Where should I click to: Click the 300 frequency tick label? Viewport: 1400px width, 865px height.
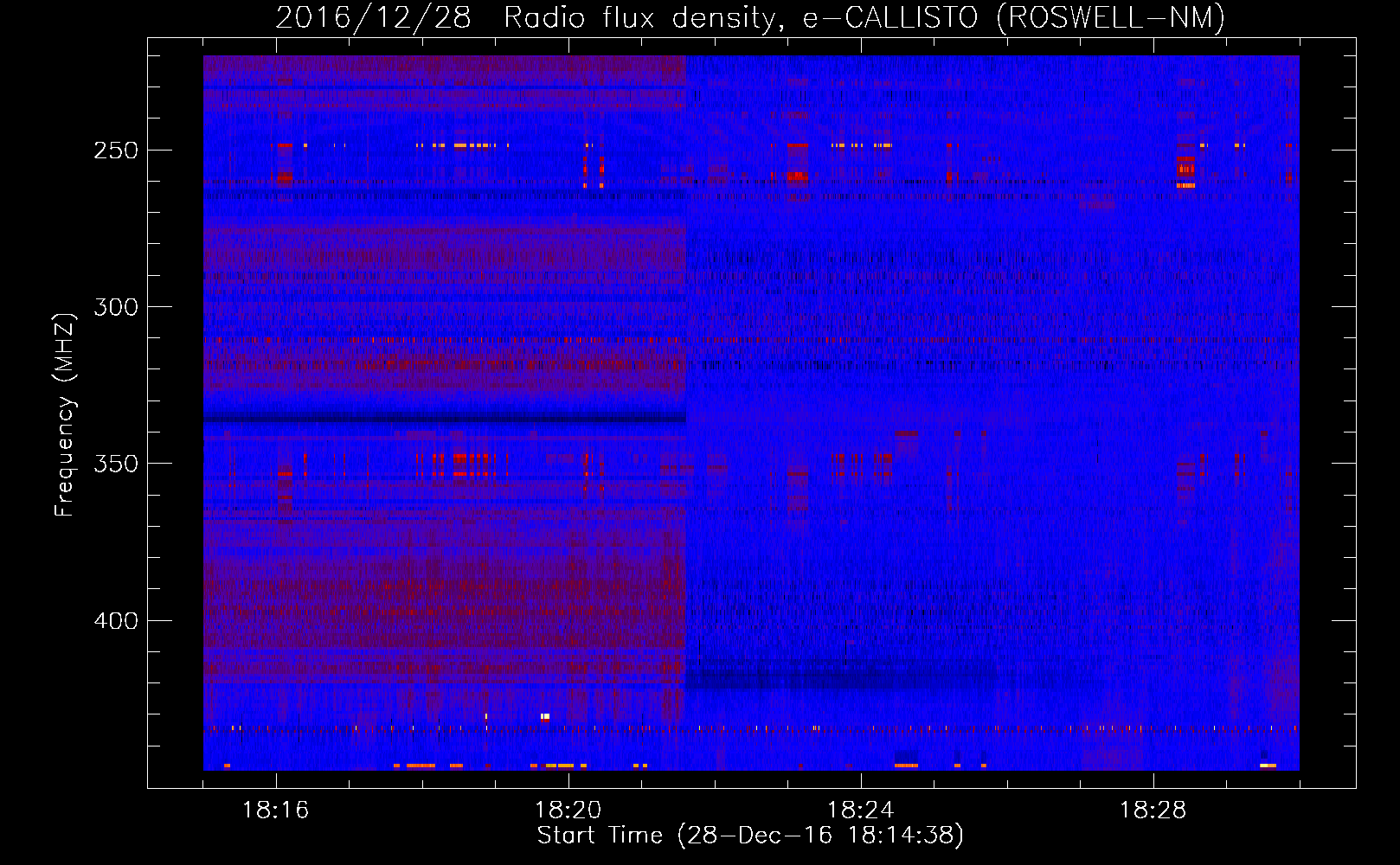[x=116, y=307]
